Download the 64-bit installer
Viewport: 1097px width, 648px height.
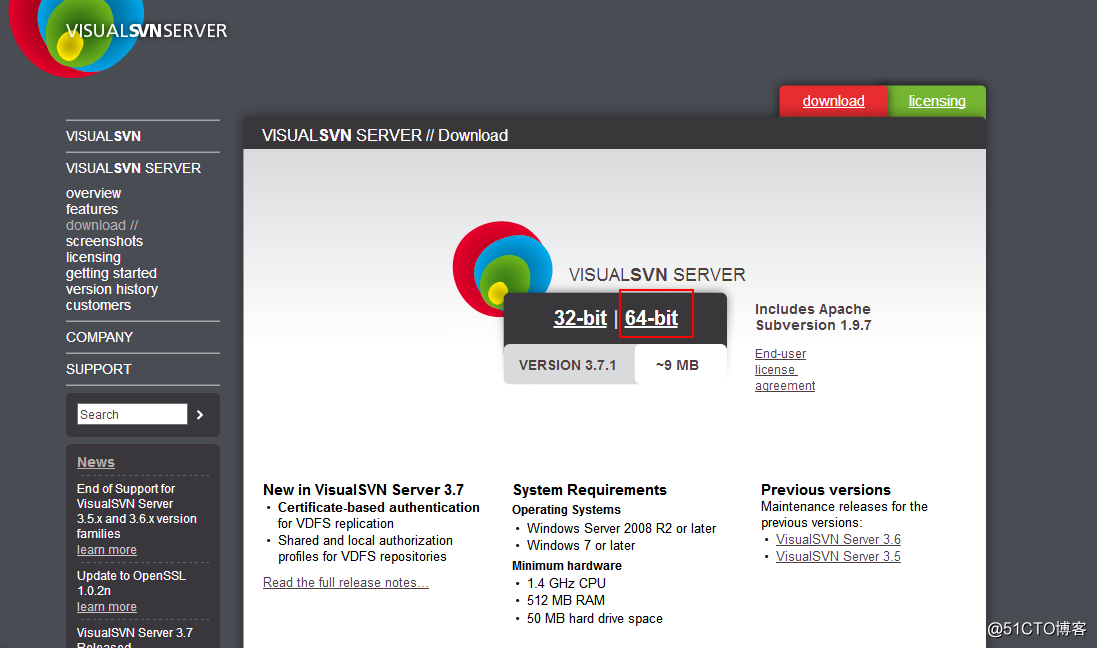(651, 318)
